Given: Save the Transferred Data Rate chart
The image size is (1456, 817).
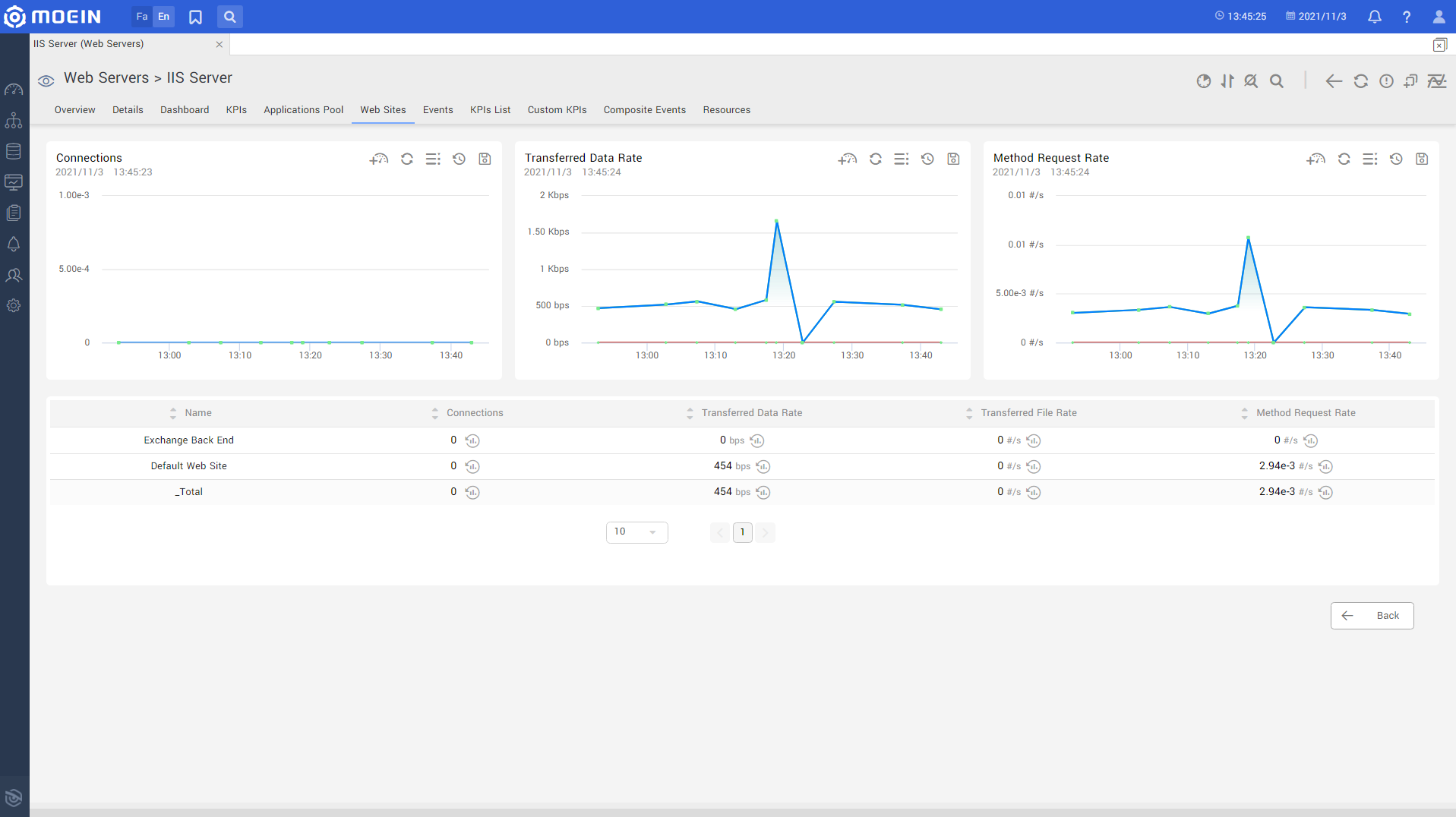Looking at the screenshot, I should coord(953,159).
